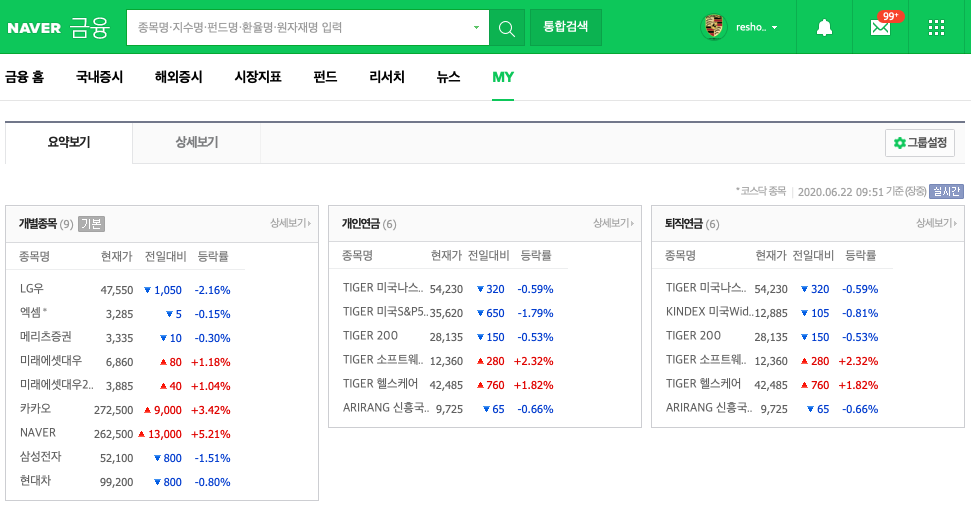Open ARIRANG 신흥국.. in 퇴직연금 group
The image size is (971, 510).
tap(709, 408)
